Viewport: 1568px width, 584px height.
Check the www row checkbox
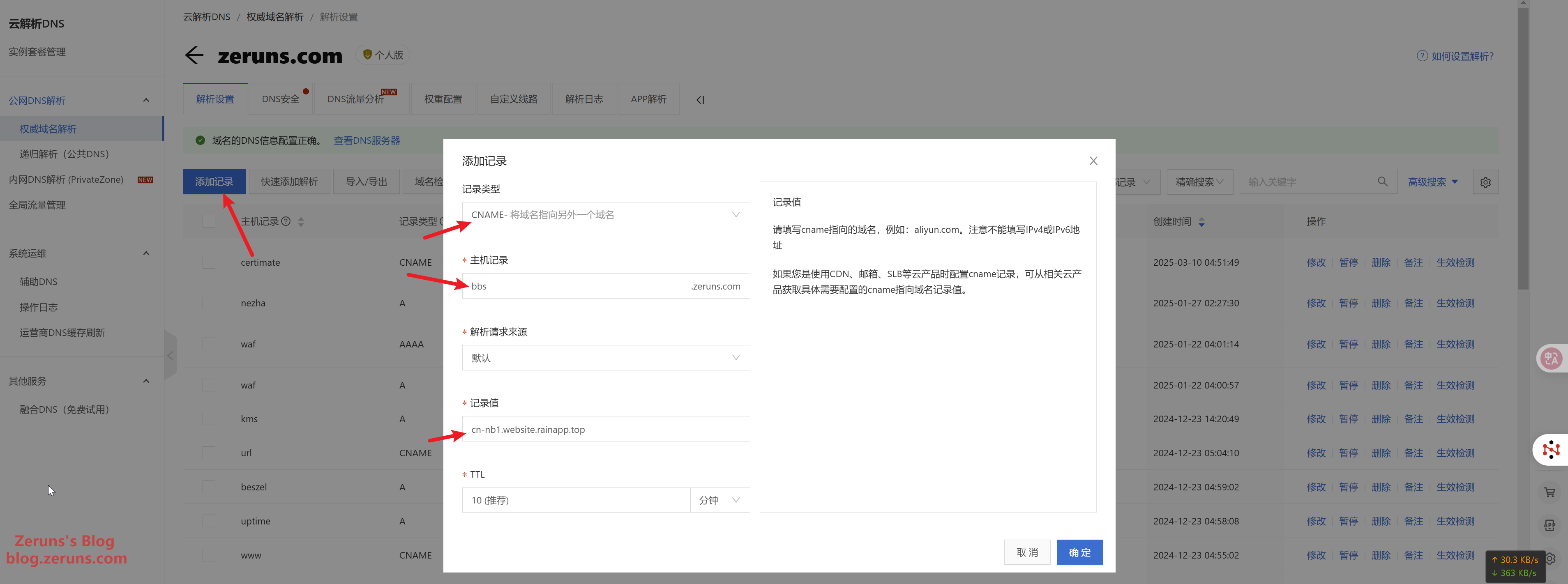209,555
